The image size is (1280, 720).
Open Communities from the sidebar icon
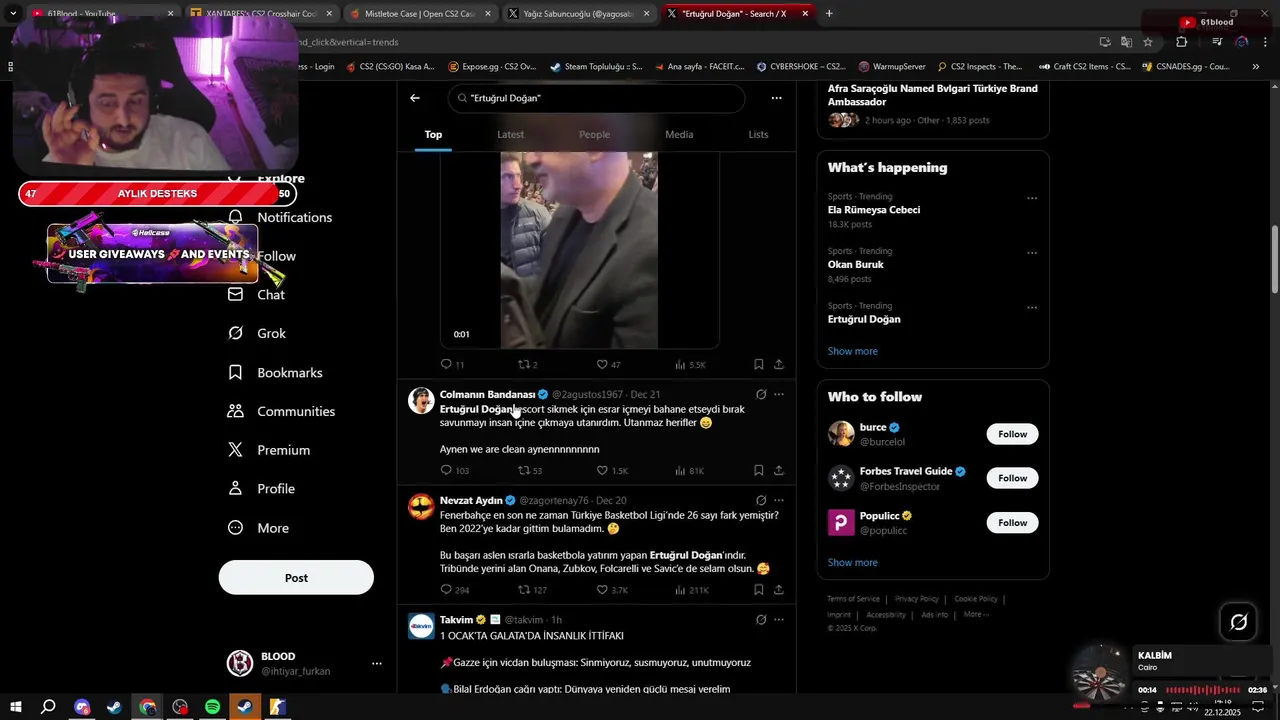coord(236,411)
